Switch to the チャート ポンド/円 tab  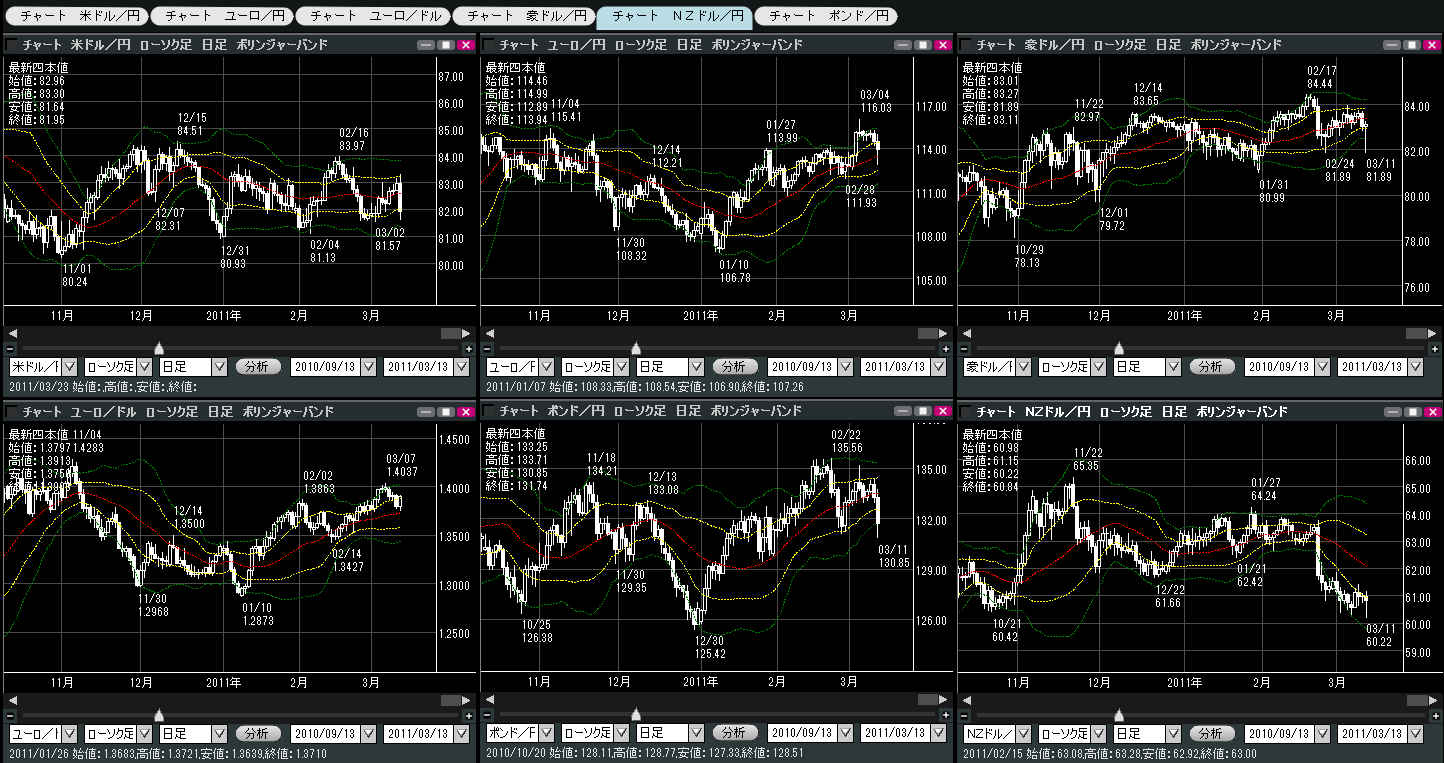[x=826, y=16]
